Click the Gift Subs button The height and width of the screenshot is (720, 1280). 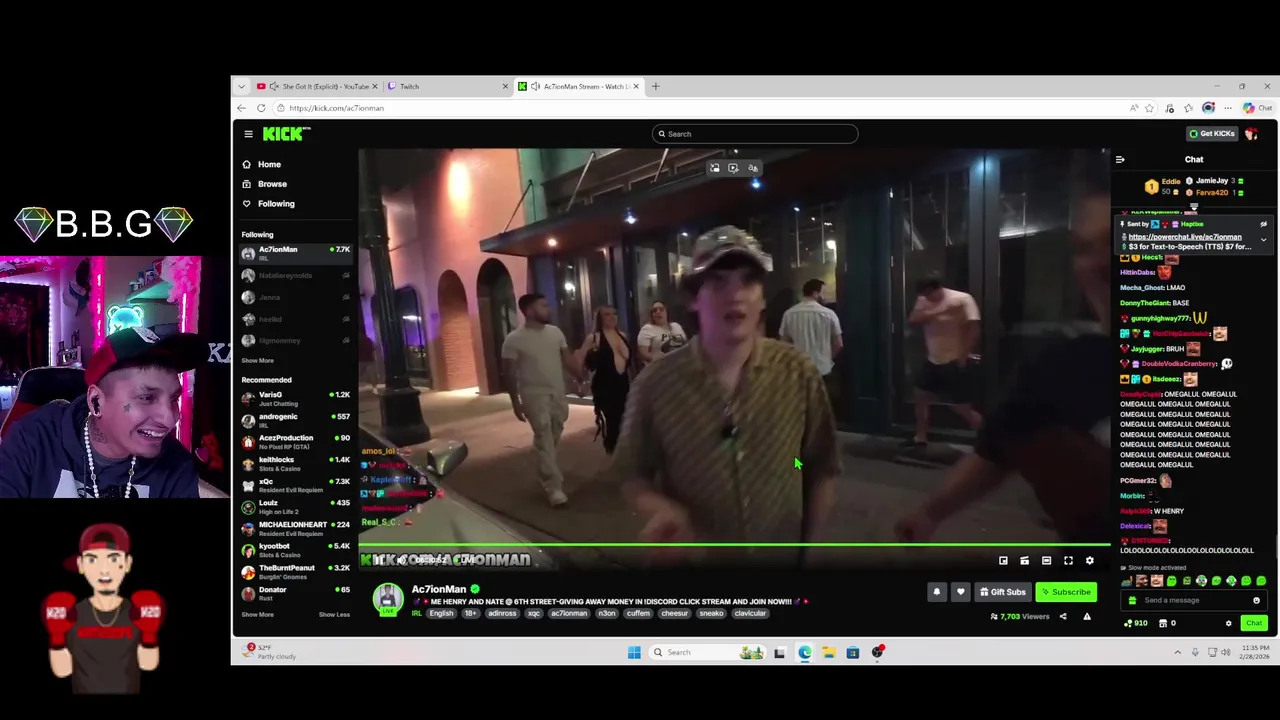pos(1003,592)
